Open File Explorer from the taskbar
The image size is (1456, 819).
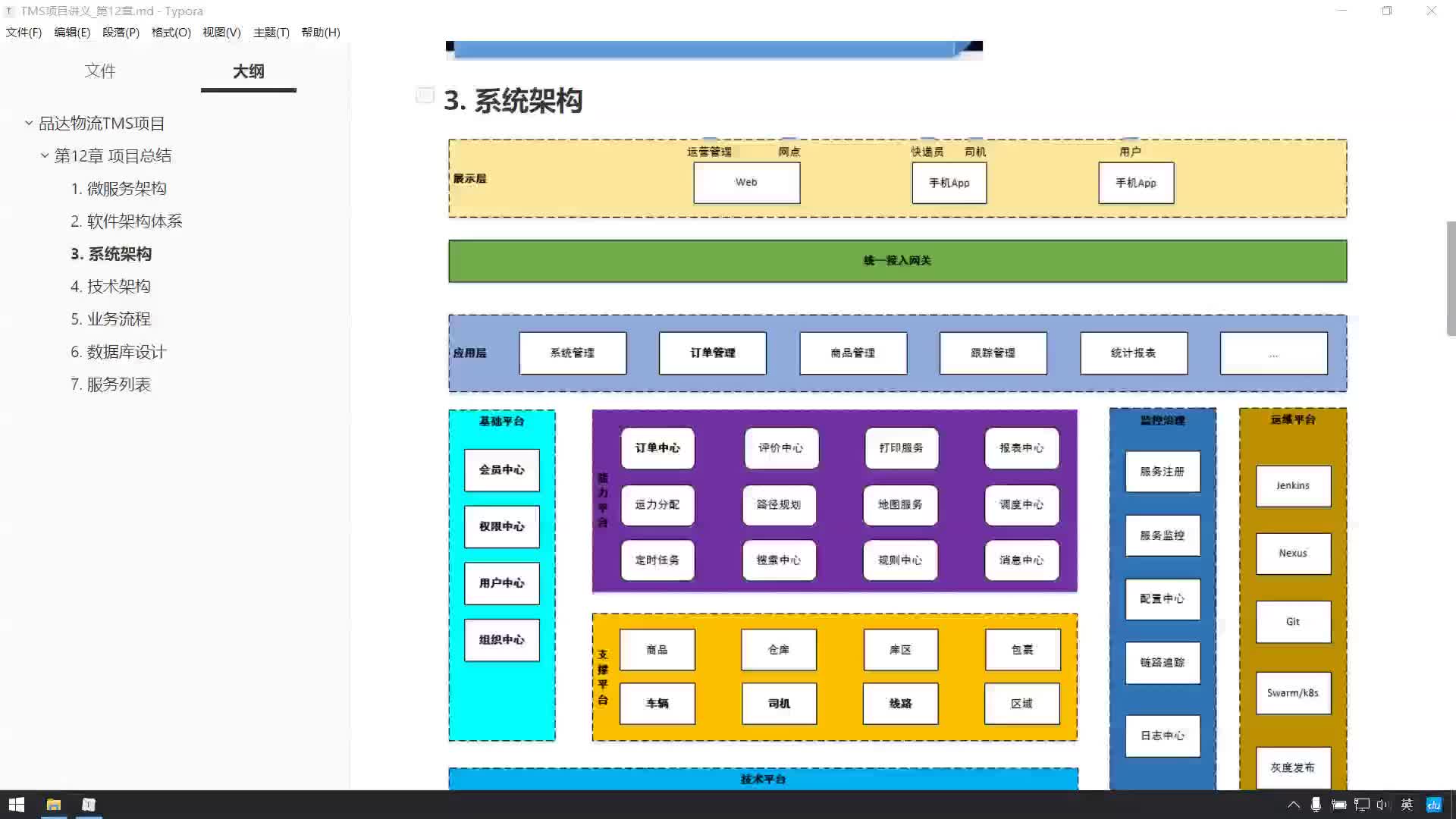(x=53, y=805)
